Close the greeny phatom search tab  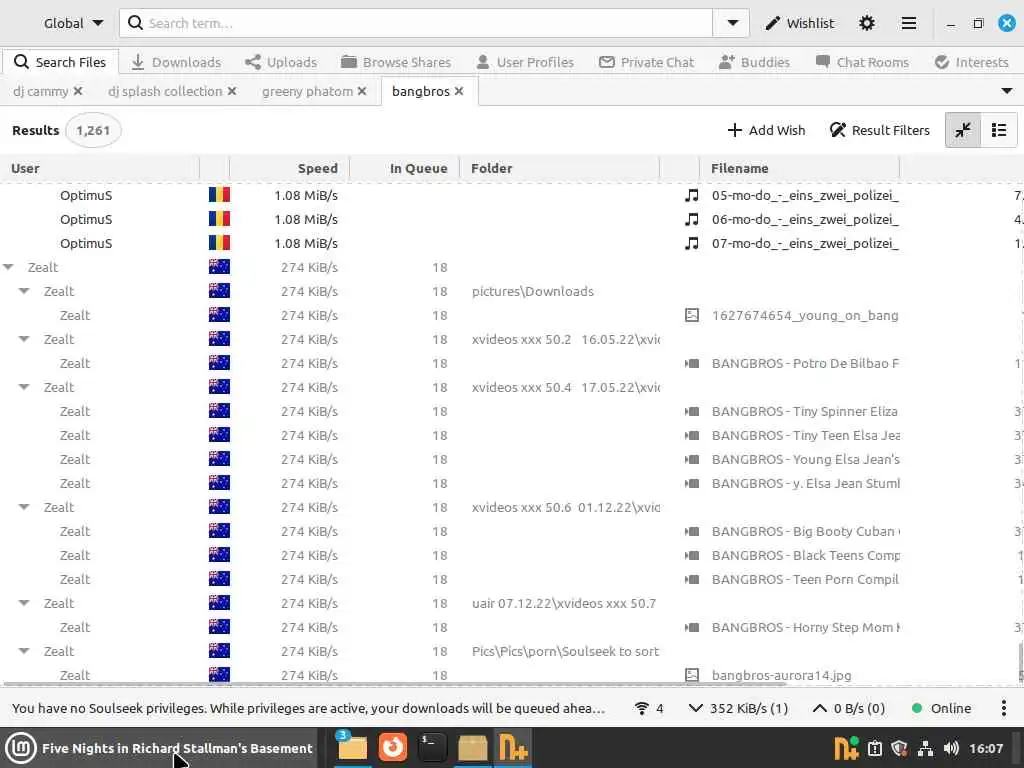tap(362, 91)
